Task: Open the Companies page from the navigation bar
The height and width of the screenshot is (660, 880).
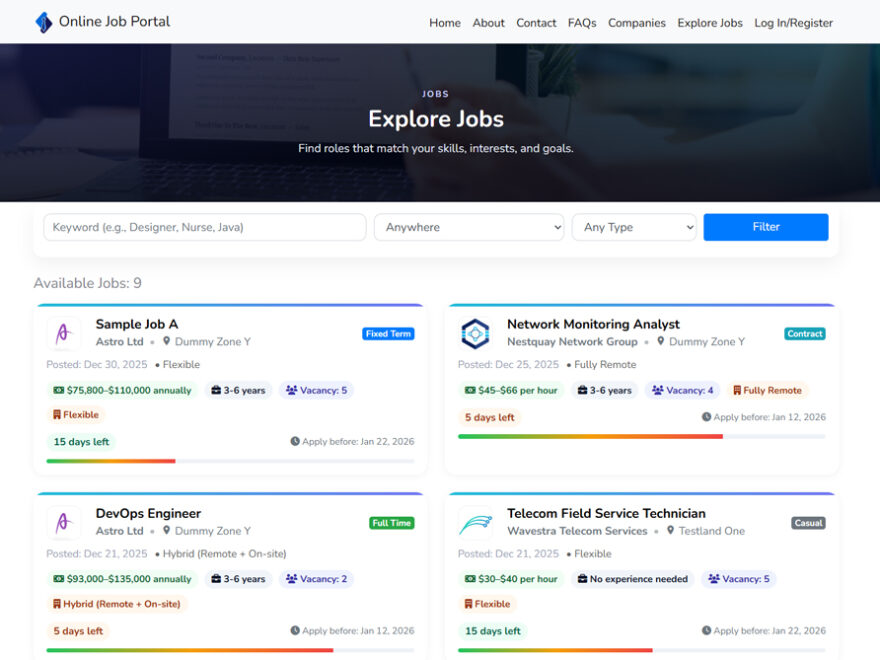Action: (636, 22)
